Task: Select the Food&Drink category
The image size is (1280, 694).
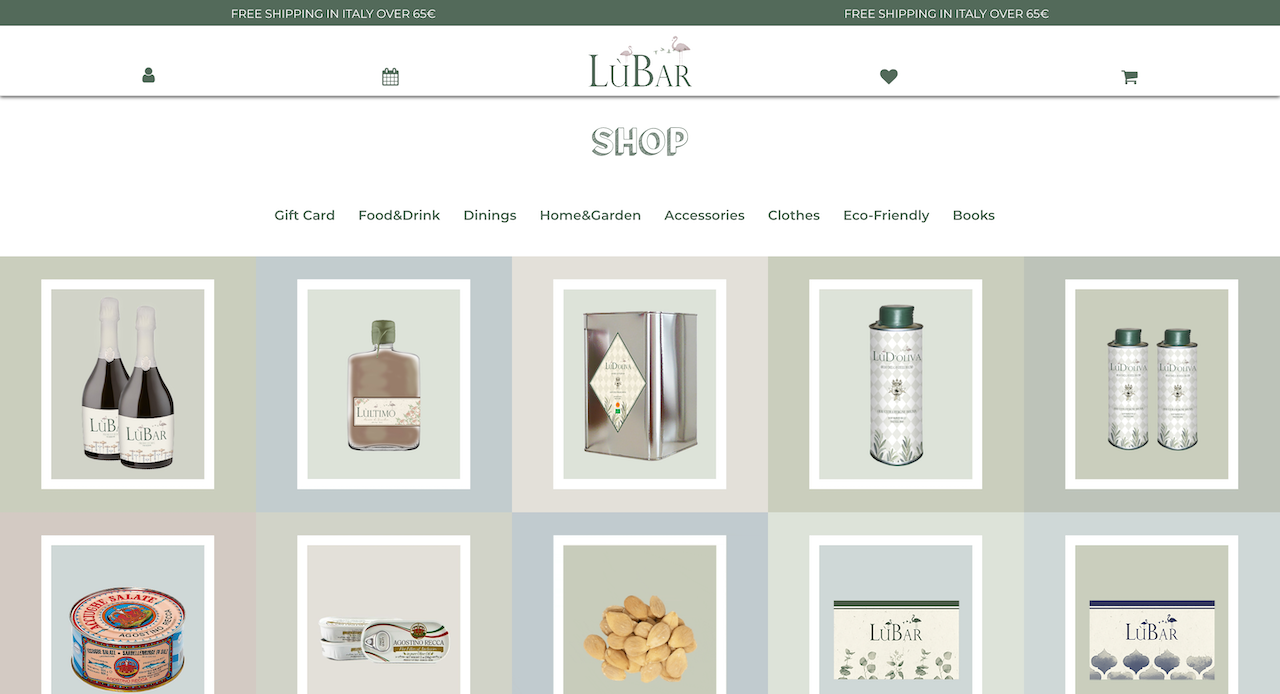Action: tap(399, 215)
